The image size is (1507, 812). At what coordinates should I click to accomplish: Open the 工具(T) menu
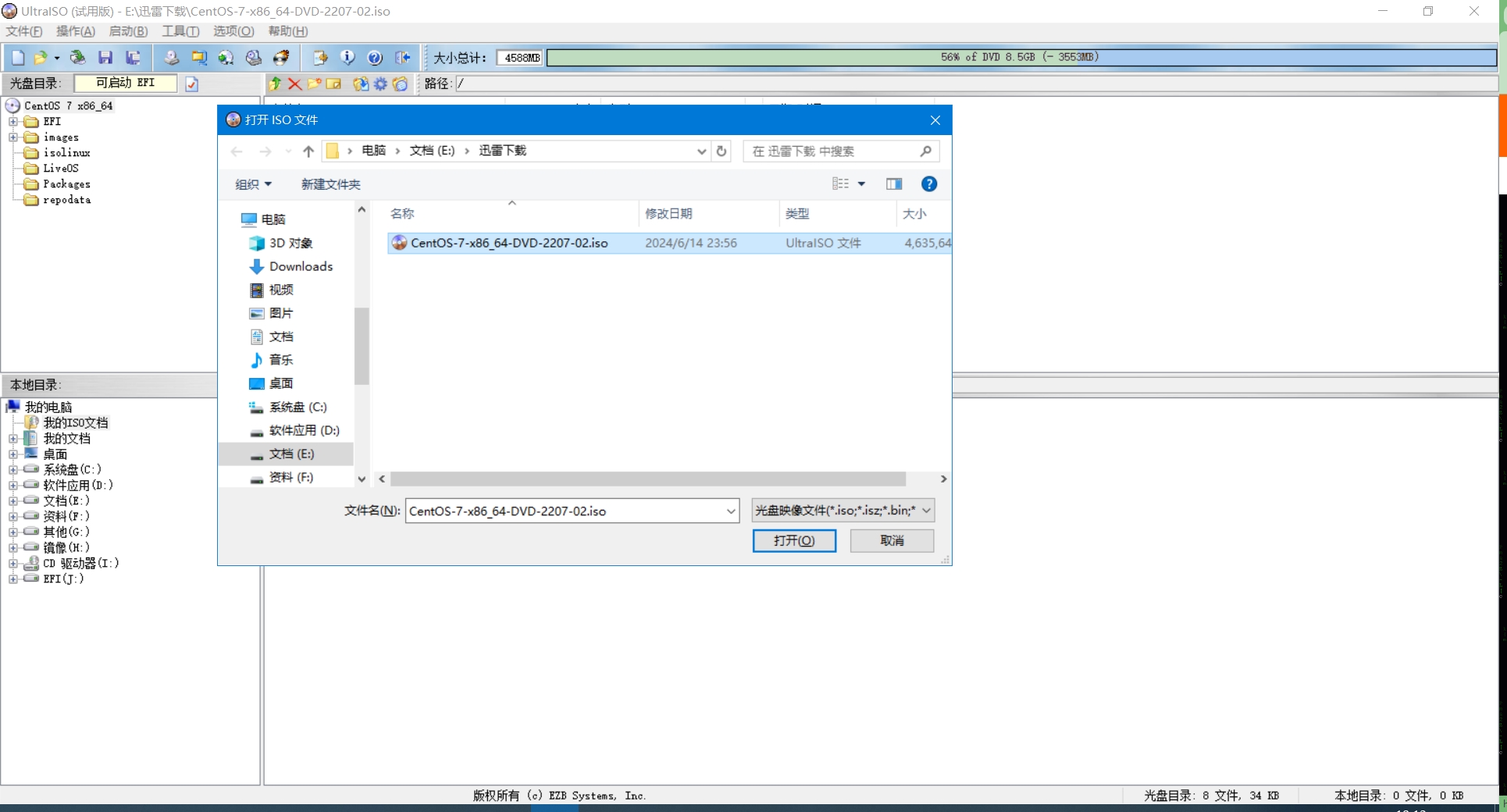[x=180, y=31]
